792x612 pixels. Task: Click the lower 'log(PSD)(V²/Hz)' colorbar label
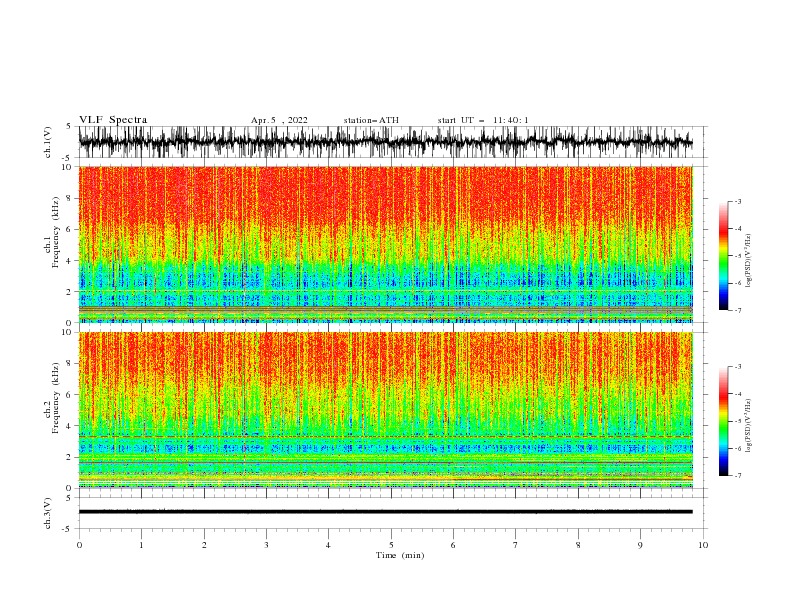pos(748,426)
